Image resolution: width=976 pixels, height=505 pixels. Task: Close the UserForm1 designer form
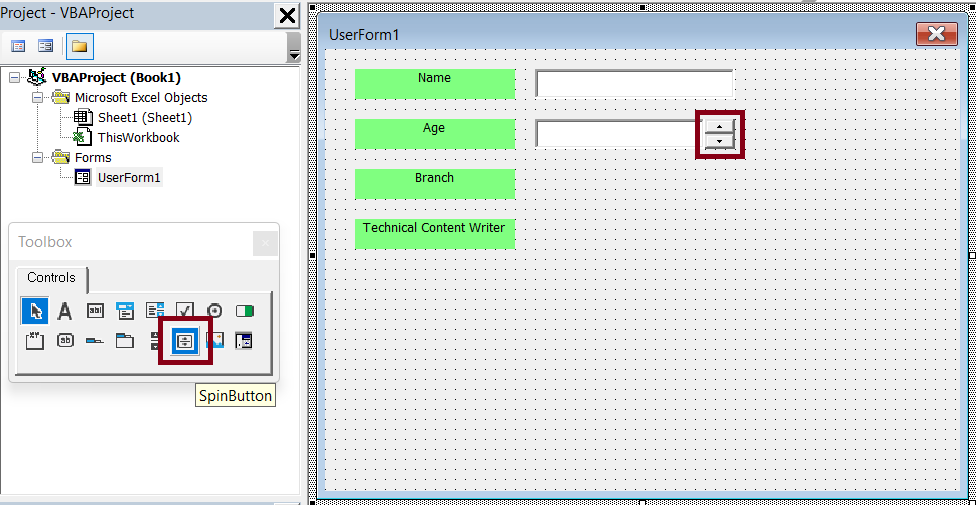point(937,34)
